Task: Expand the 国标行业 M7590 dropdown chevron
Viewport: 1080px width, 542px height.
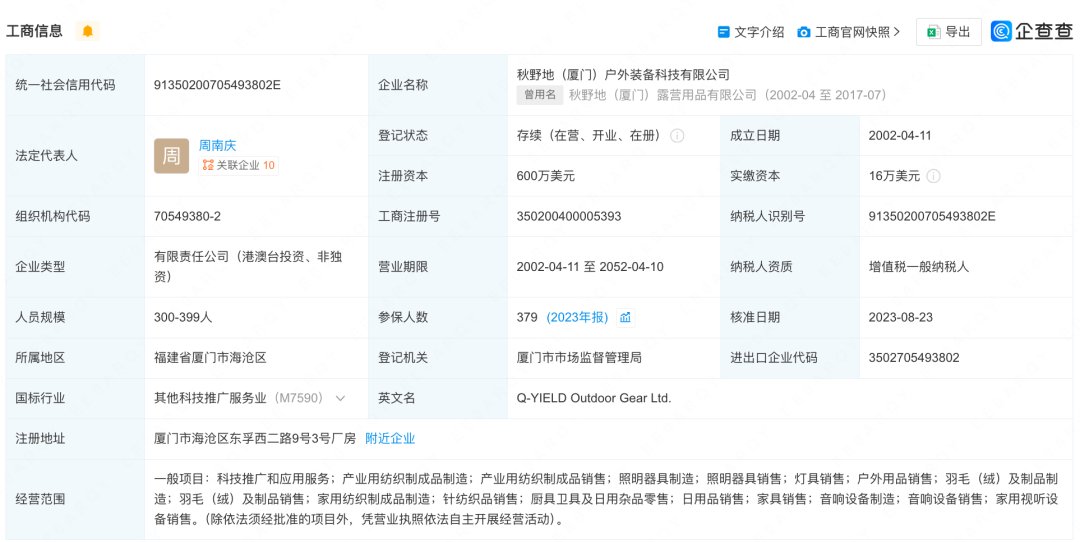Action: pyautogui.click(x=340, y=398)
